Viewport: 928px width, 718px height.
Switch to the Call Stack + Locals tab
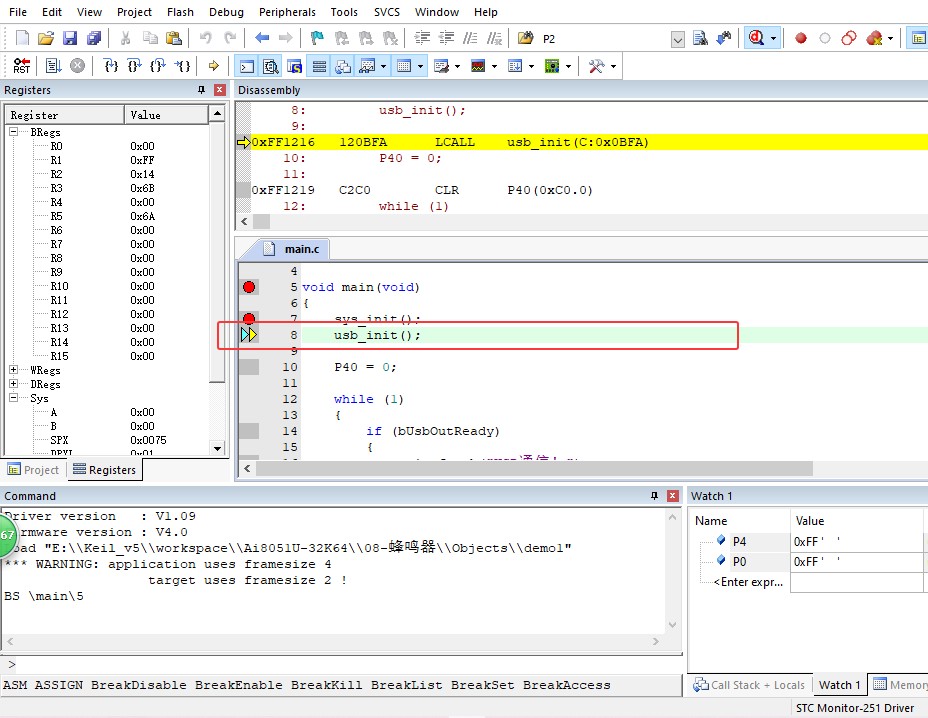click(x=749, y=685)
